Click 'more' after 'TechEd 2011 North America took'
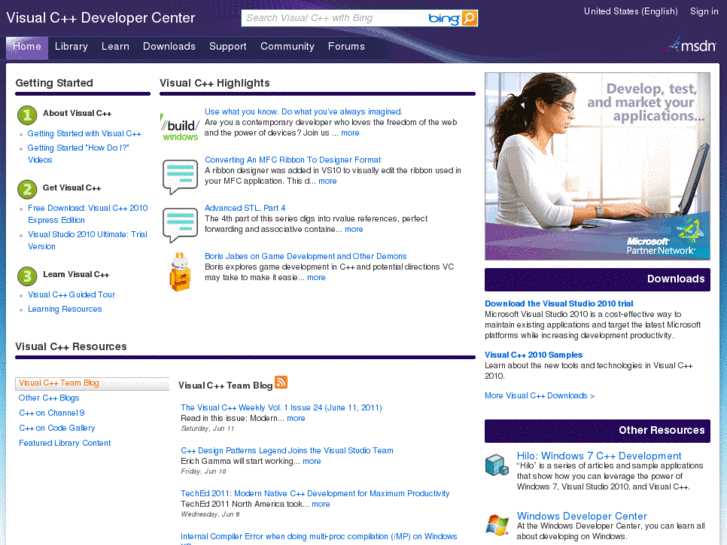The image size is (727, 545). tap(321, 504)
